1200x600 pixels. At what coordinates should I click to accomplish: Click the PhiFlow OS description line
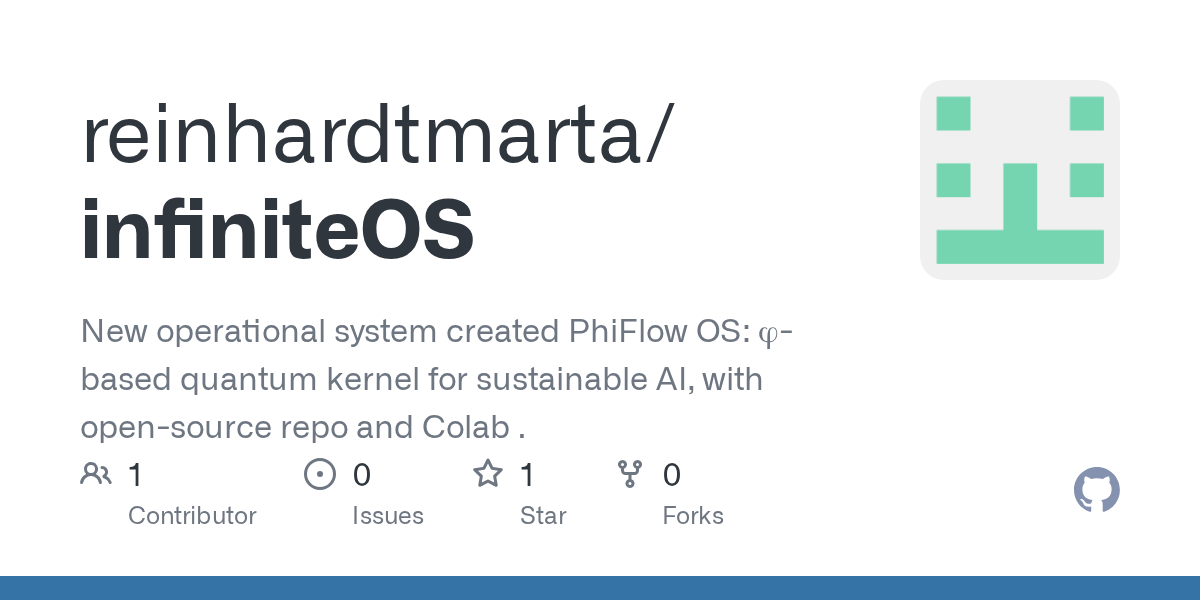point(437,331)
